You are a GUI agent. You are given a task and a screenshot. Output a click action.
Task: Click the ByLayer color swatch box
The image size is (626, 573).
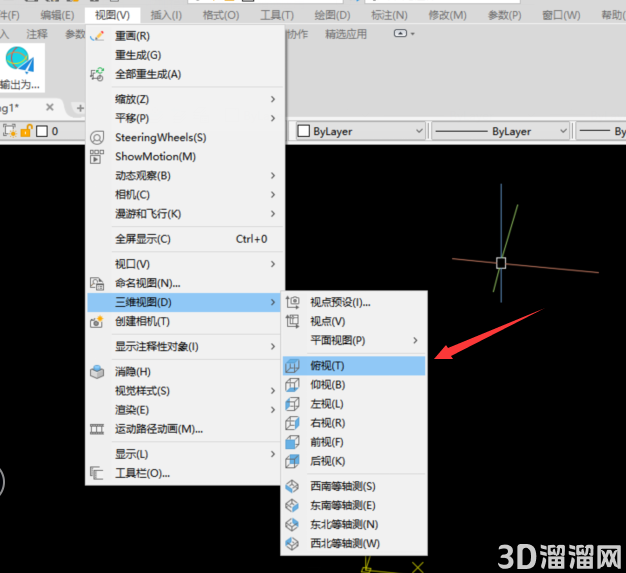click(x=304, y=131)
